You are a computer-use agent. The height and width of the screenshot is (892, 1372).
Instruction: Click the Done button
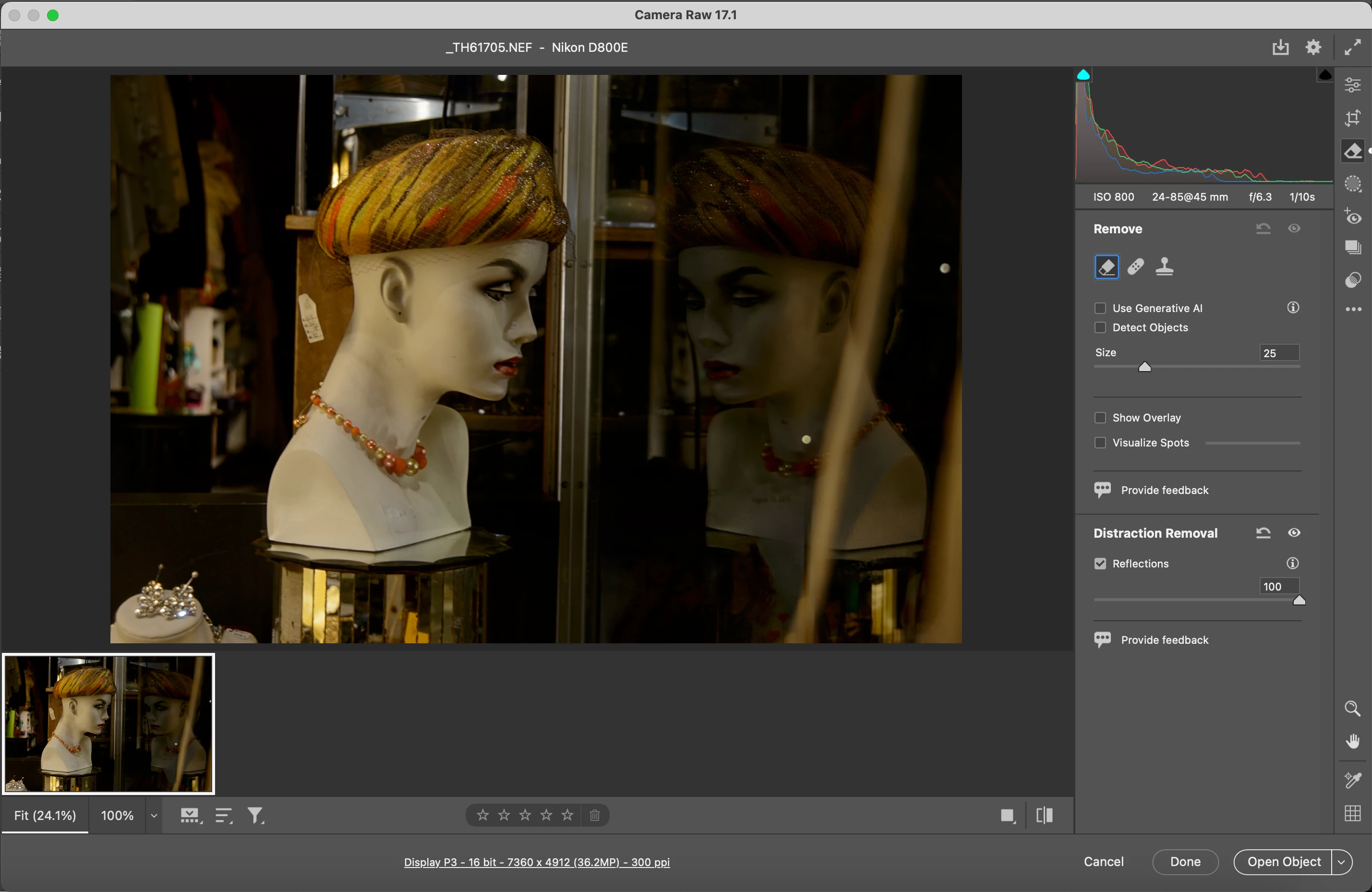pos(1185,861)
